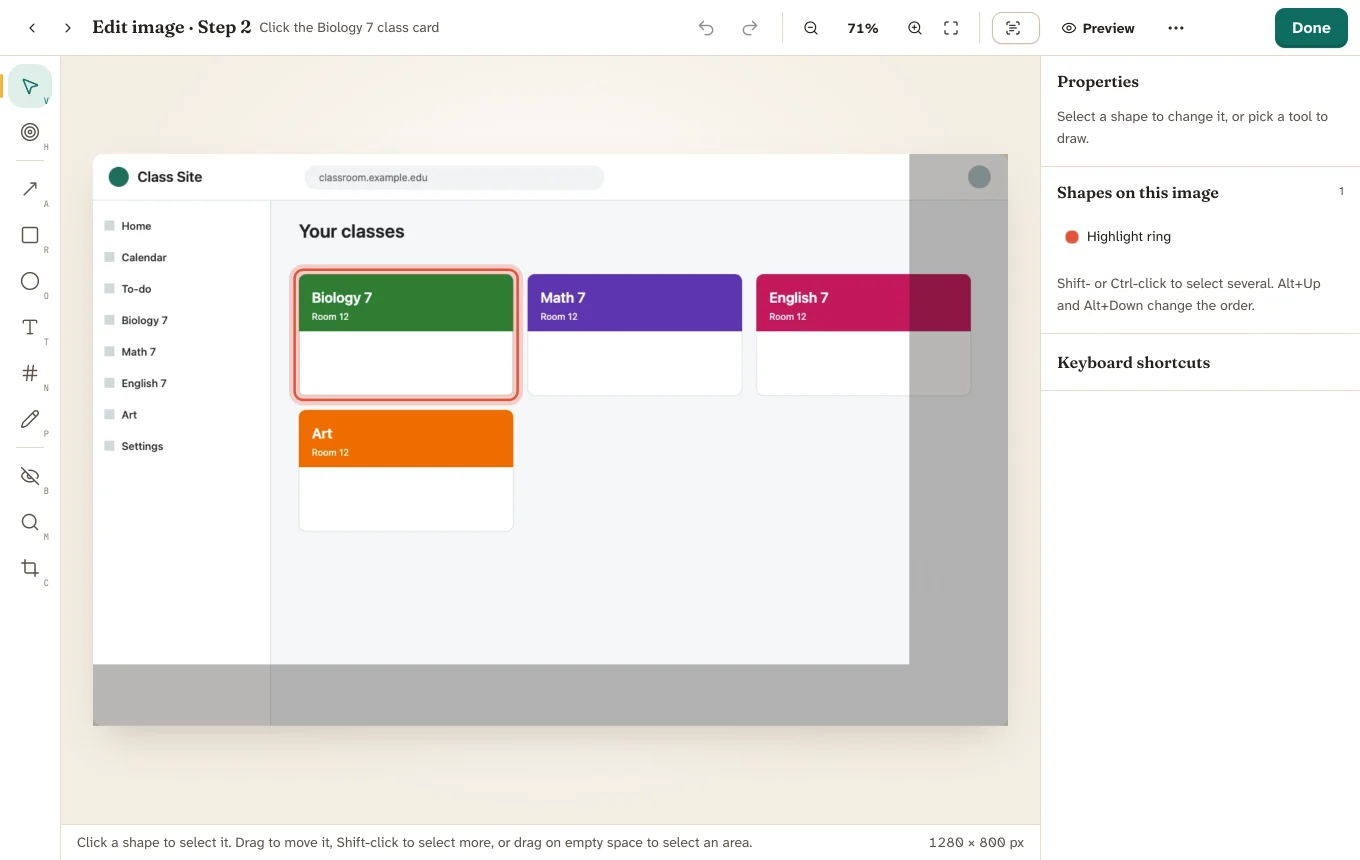
Task: Click the Properties panel heading
Action: click(1098, 82)
